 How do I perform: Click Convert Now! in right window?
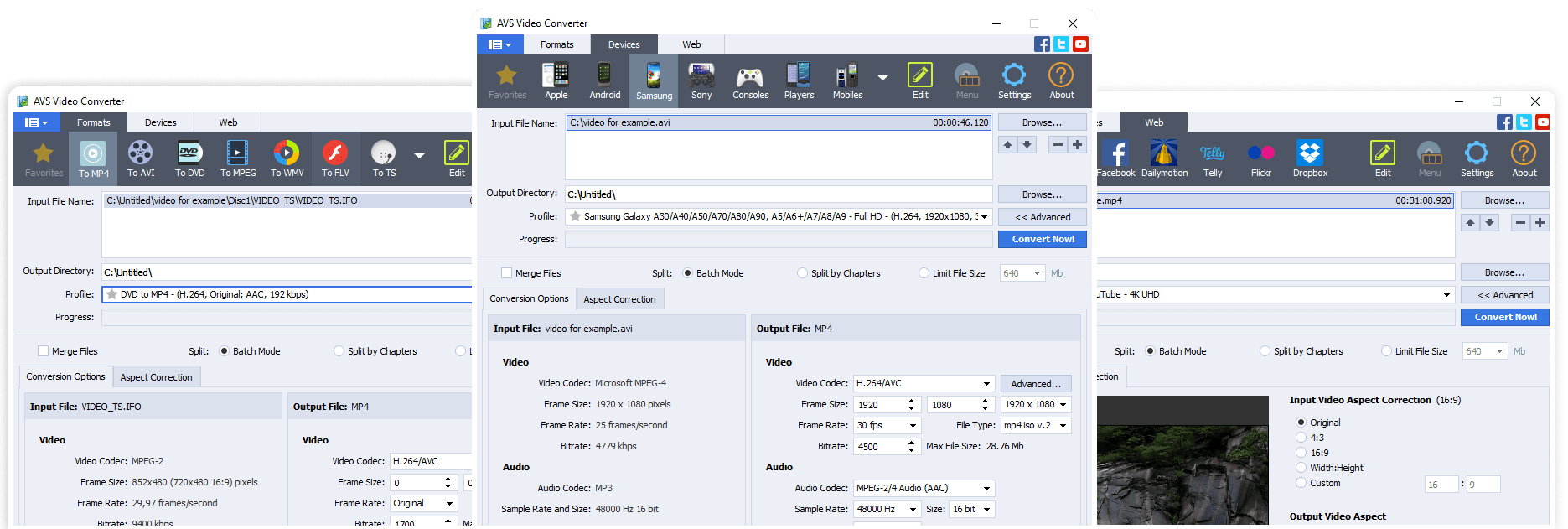pyautogui.click(x=1505, y=317)
